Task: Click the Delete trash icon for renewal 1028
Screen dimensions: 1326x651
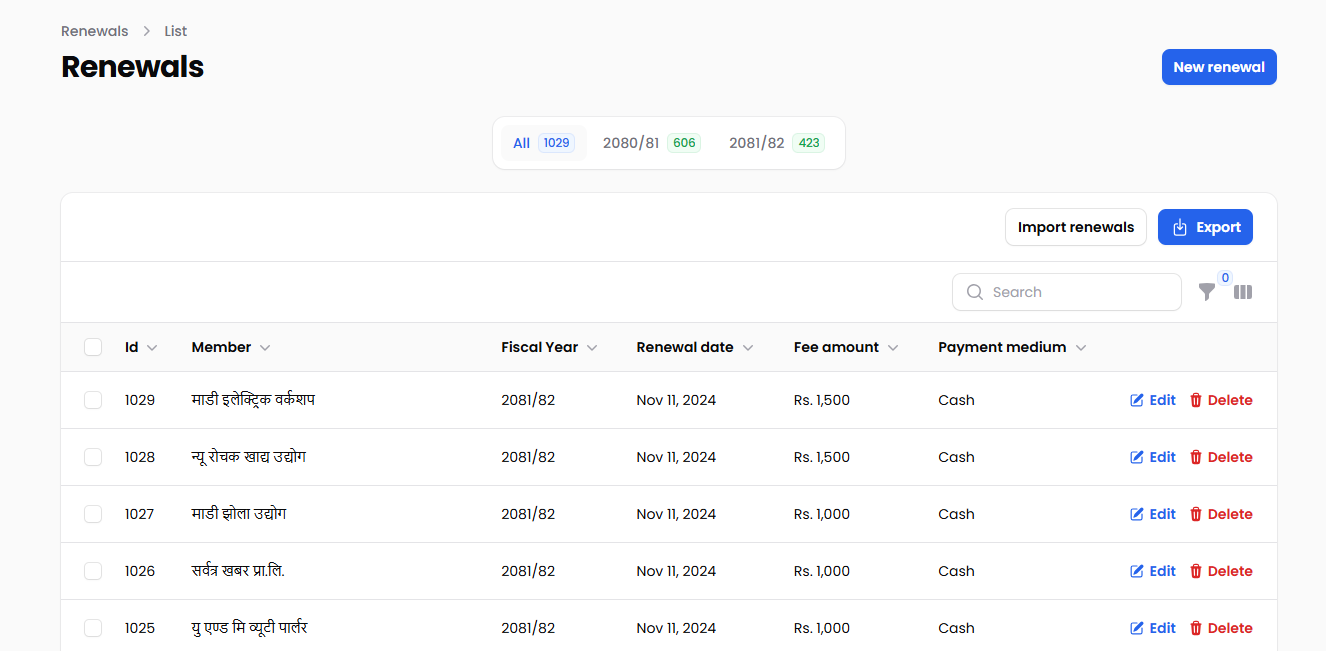Action: point(1196,457)
